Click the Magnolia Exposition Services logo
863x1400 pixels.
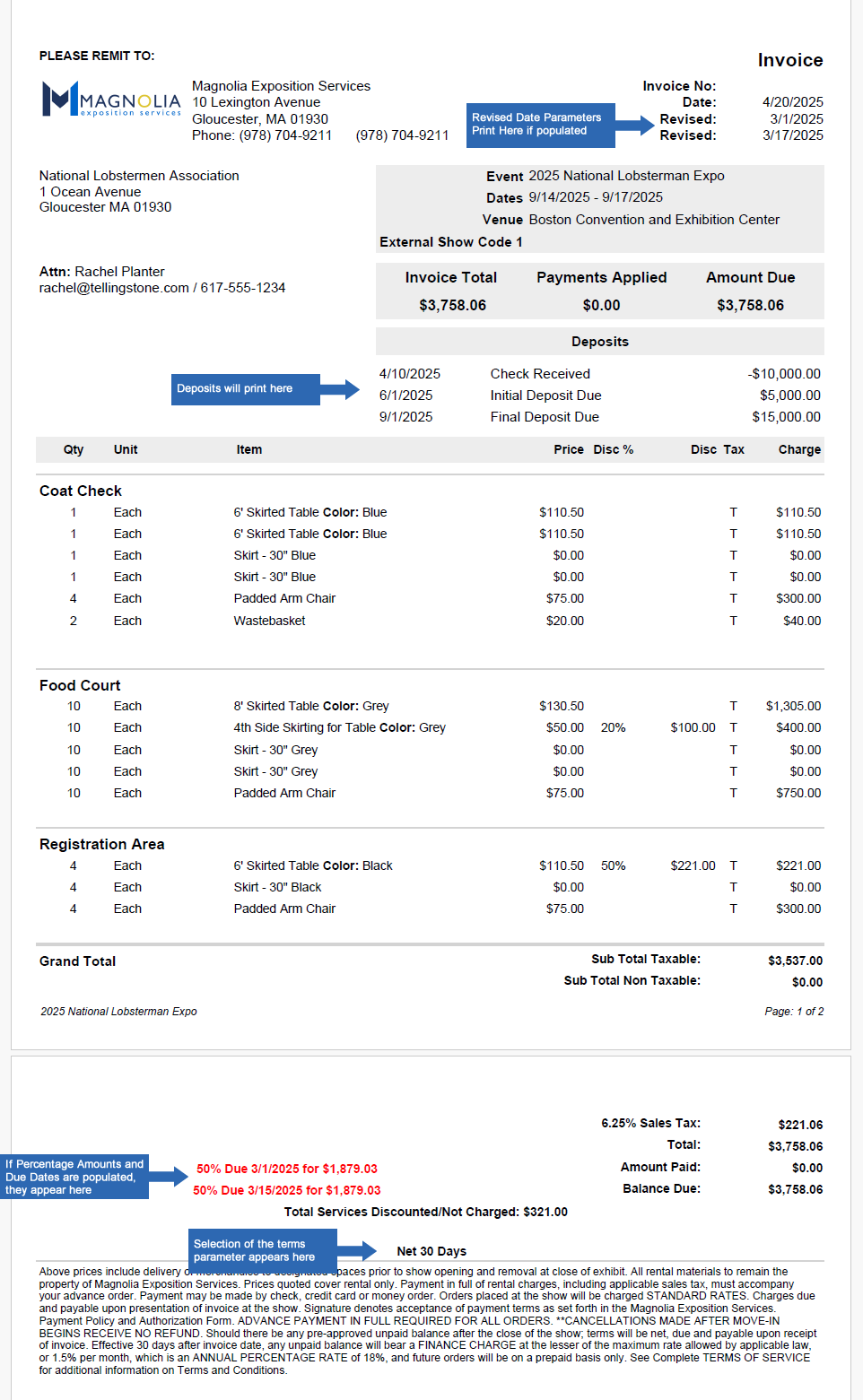coord(111,100)
